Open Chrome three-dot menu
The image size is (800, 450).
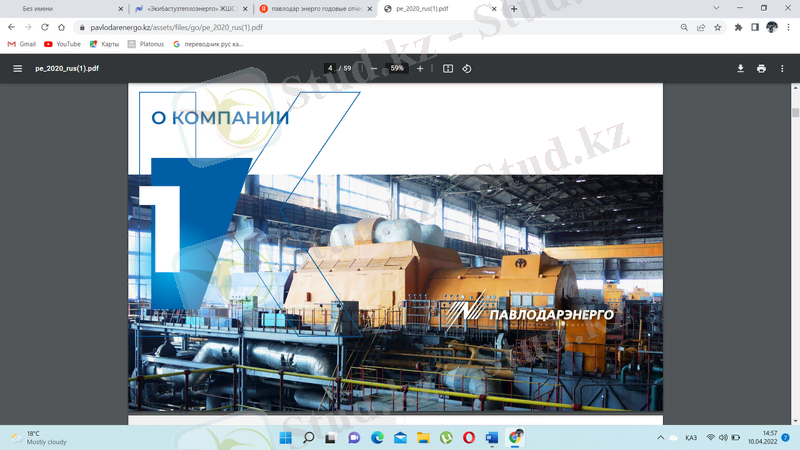click(x=789, y=27)
